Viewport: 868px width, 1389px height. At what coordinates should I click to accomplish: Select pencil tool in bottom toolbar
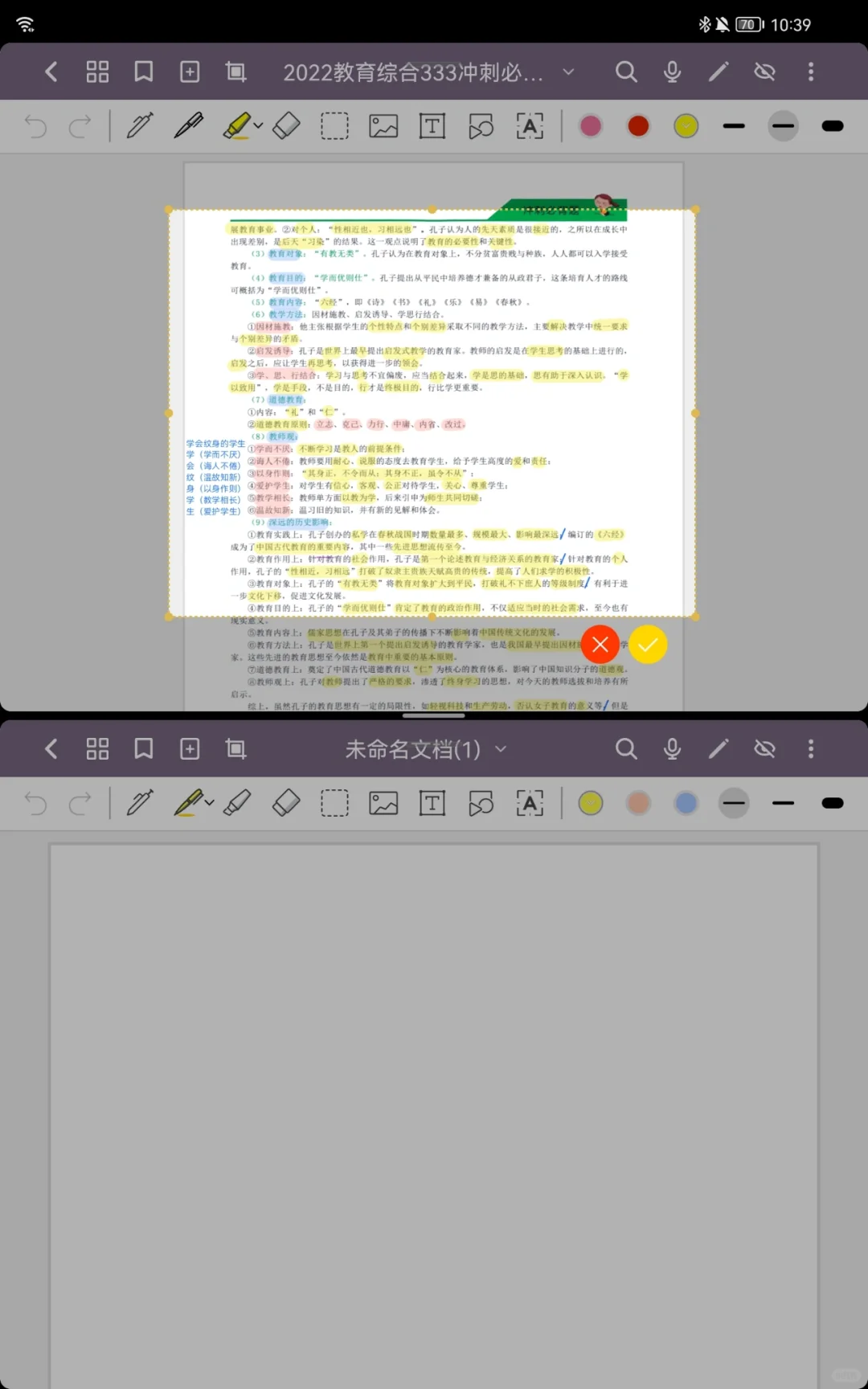point(140,803)
